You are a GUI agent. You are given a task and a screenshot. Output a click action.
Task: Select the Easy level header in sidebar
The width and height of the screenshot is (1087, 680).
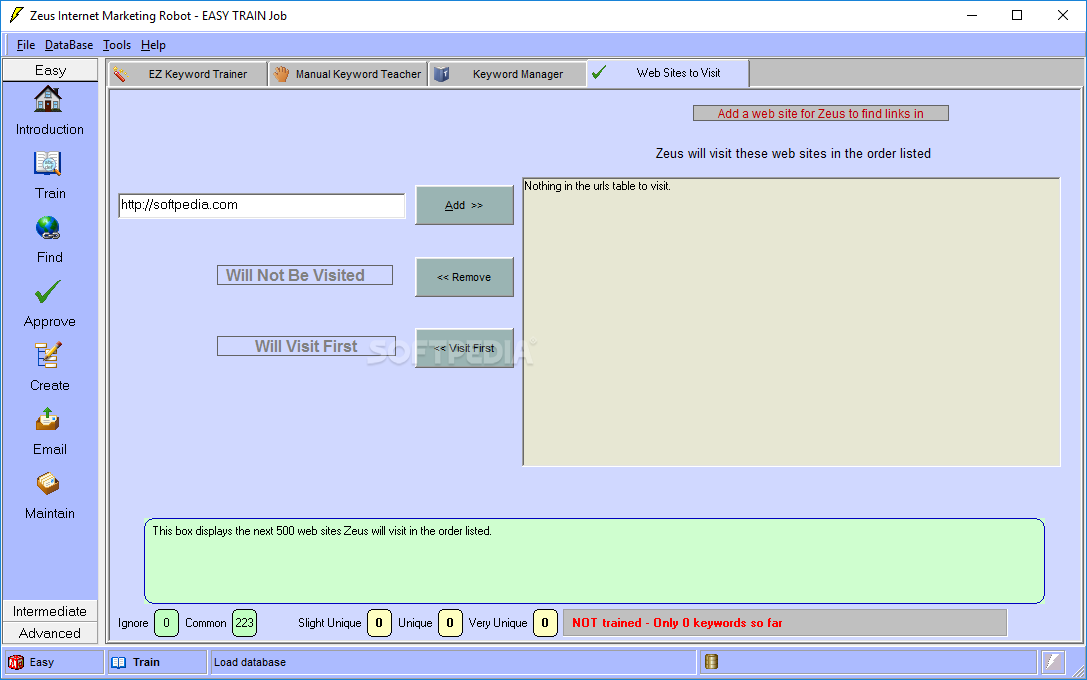[50, 70]
